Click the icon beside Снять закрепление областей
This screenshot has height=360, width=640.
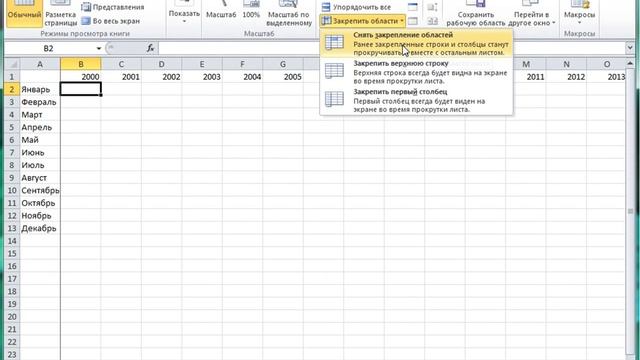click(334, 43)
